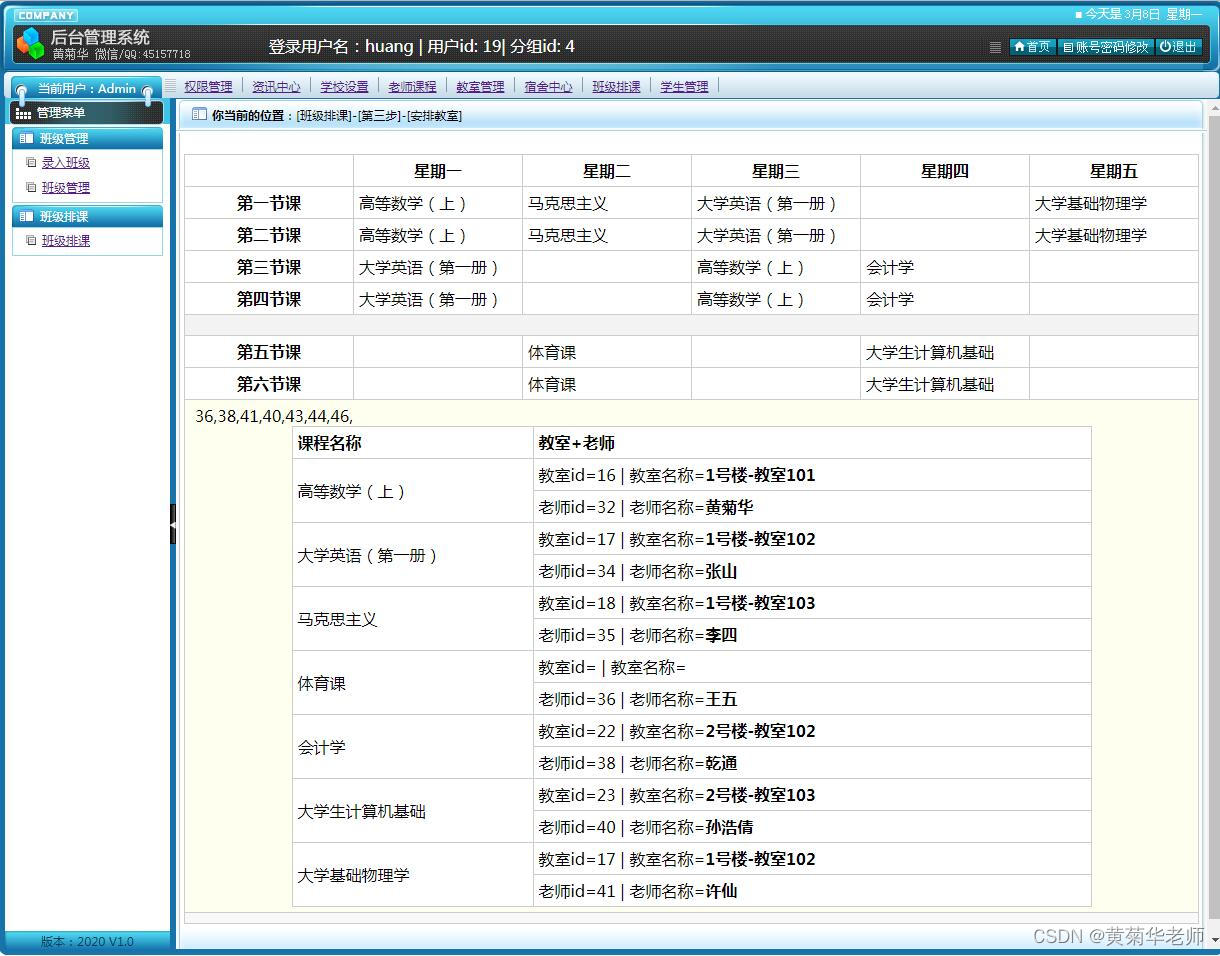
Task: Click the 首页 home button
Action: tap(1031, 46)
